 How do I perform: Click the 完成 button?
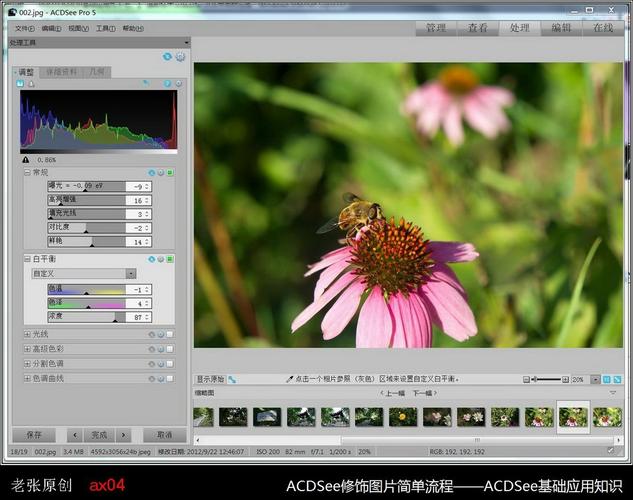pyautogui.click(x=99, y=435)
